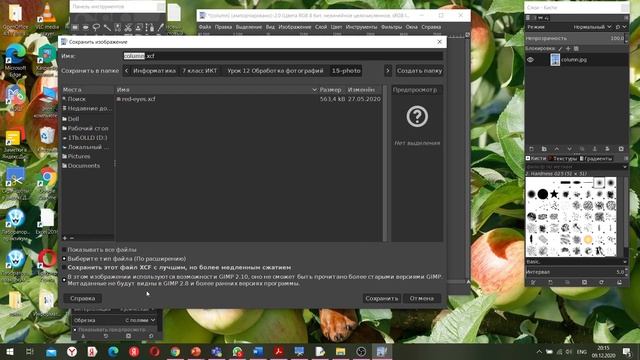
Task: Go to Информатика folder in path bar
Action: [154, 71]
